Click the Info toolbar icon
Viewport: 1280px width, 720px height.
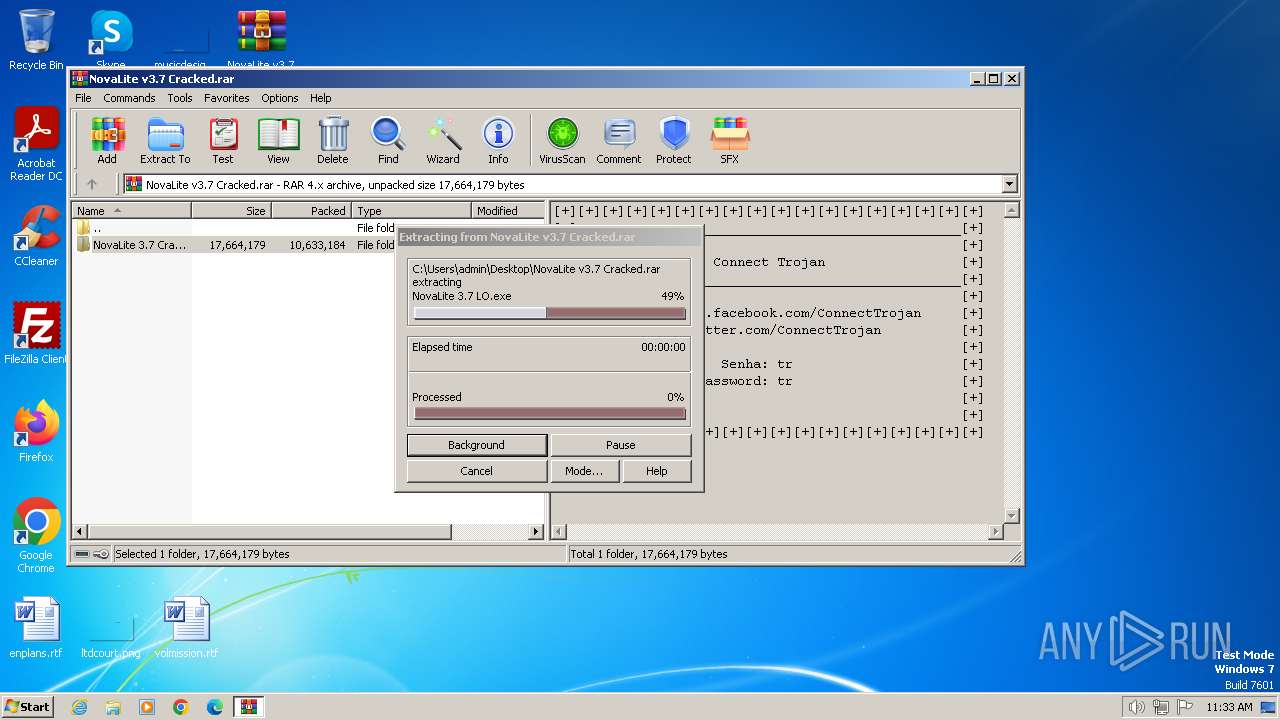pos(498,140)
